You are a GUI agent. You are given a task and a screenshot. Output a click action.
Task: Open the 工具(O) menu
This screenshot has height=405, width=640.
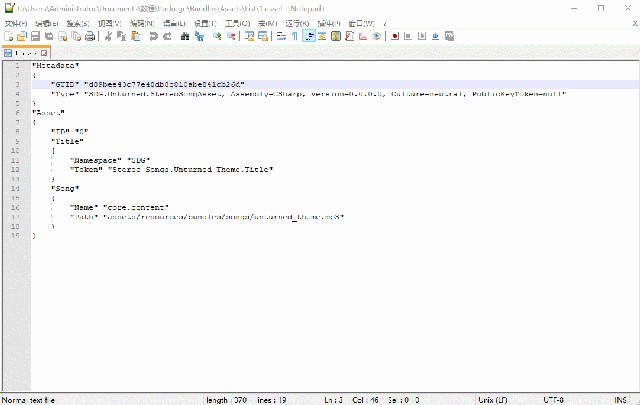236,23
